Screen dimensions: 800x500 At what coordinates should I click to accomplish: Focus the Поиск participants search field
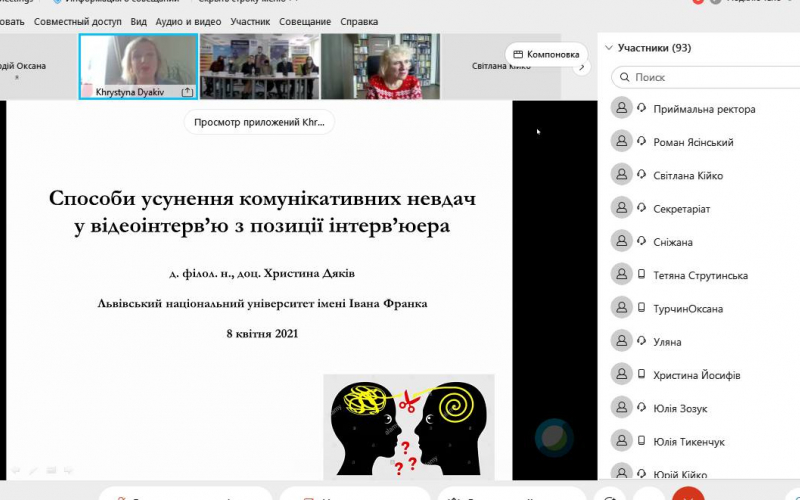click(706, 78)
